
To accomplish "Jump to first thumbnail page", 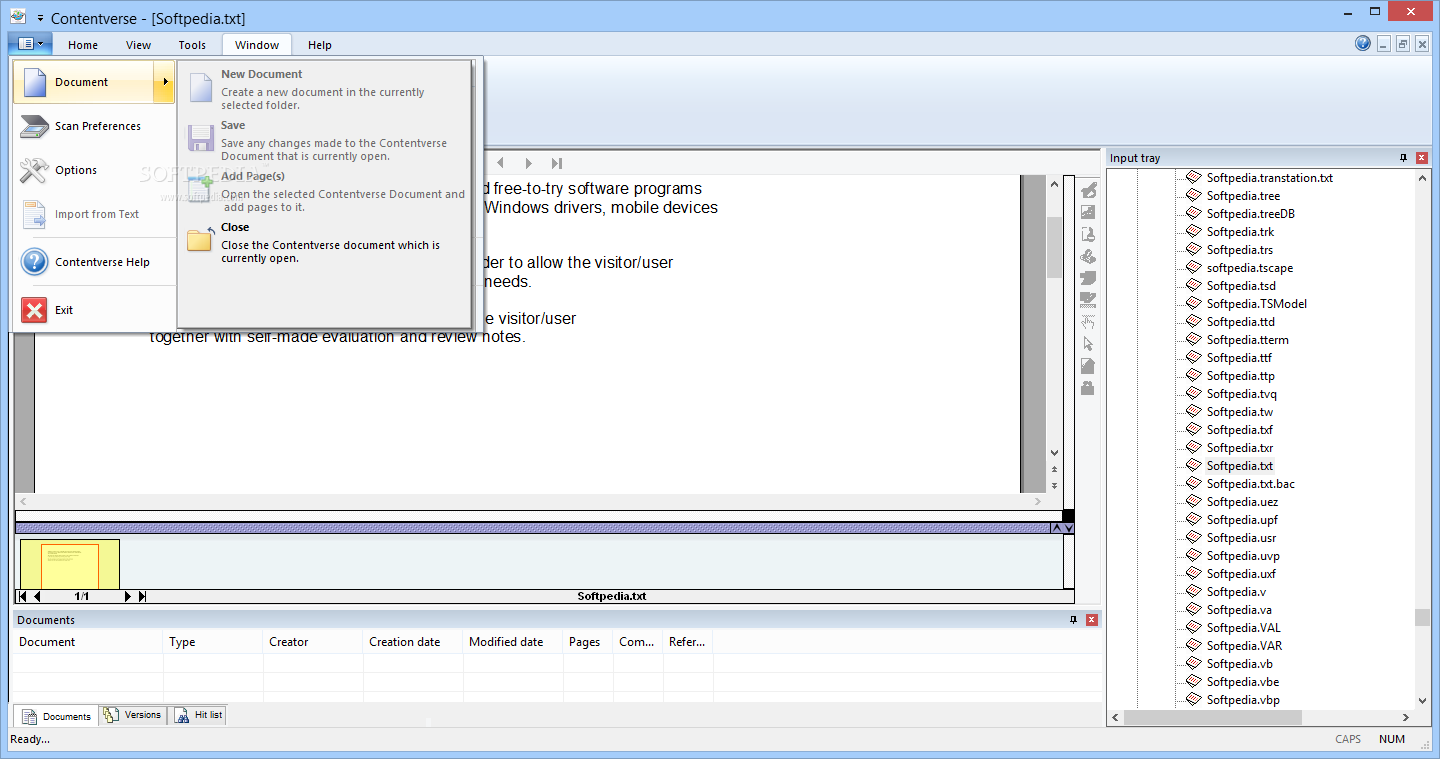I will point(23,596).
